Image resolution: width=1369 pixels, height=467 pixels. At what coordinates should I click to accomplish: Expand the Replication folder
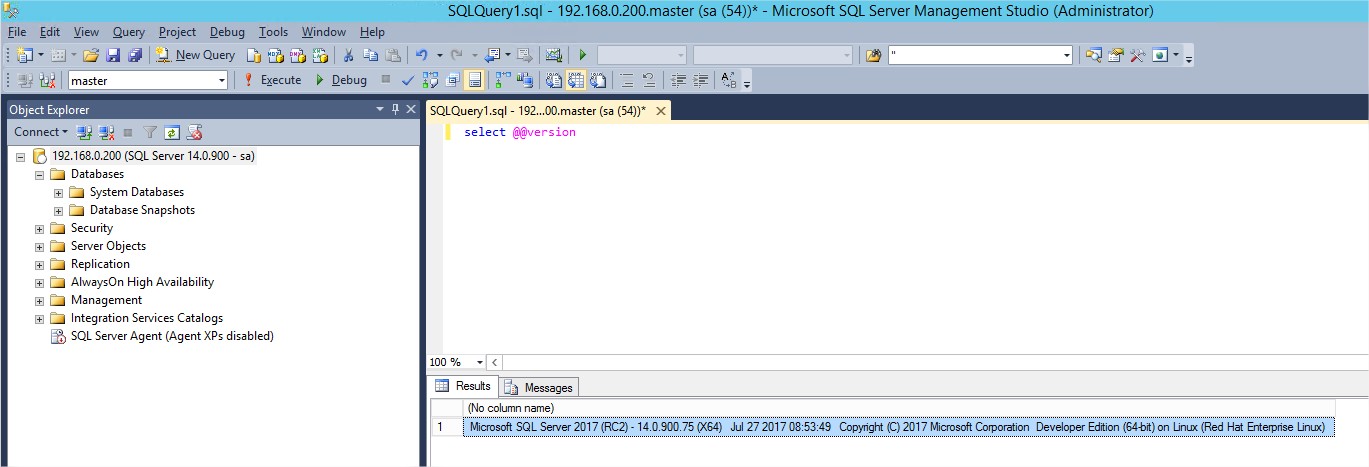pos(40,265)
